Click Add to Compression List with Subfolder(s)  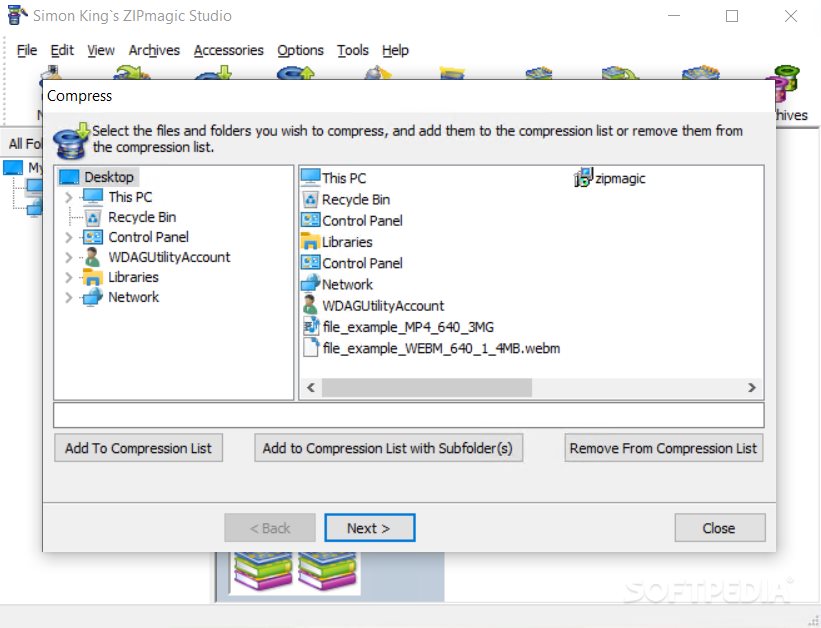388,448
